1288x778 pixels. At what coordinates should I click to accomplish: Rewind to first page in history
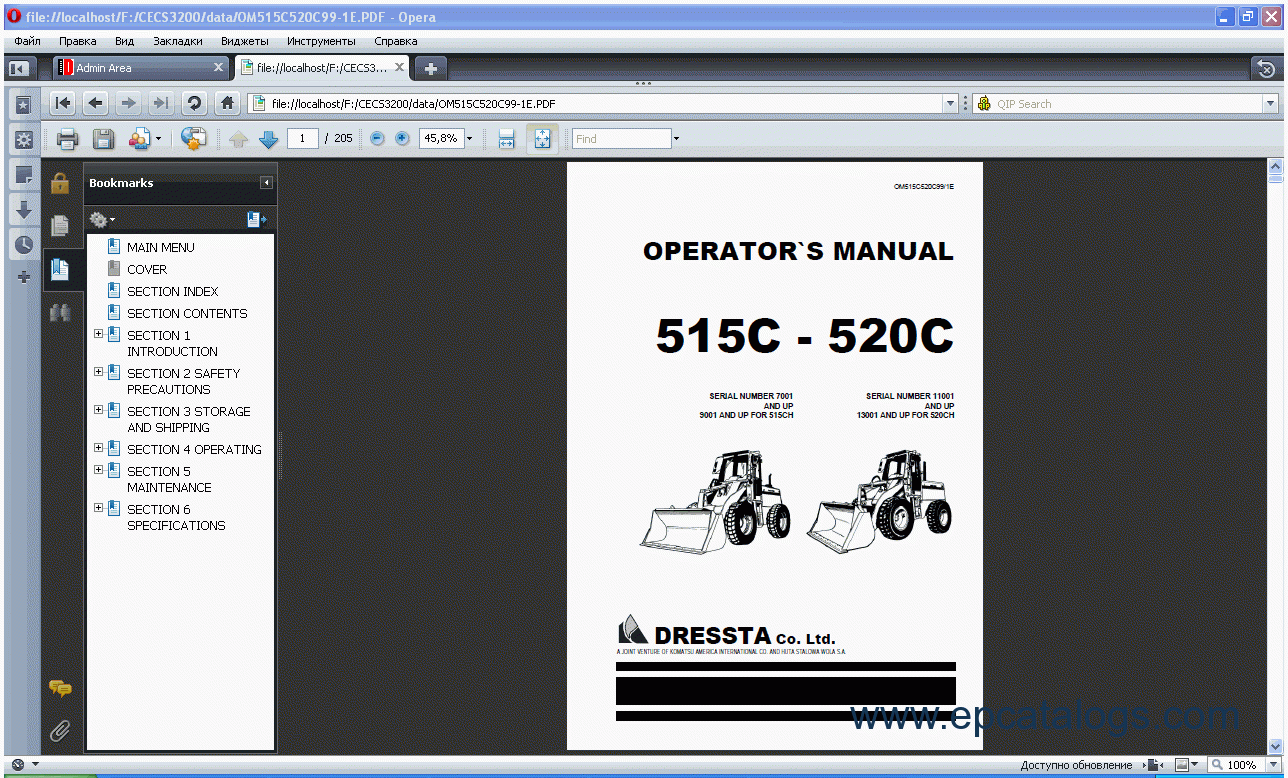click(x=63, y=103)
